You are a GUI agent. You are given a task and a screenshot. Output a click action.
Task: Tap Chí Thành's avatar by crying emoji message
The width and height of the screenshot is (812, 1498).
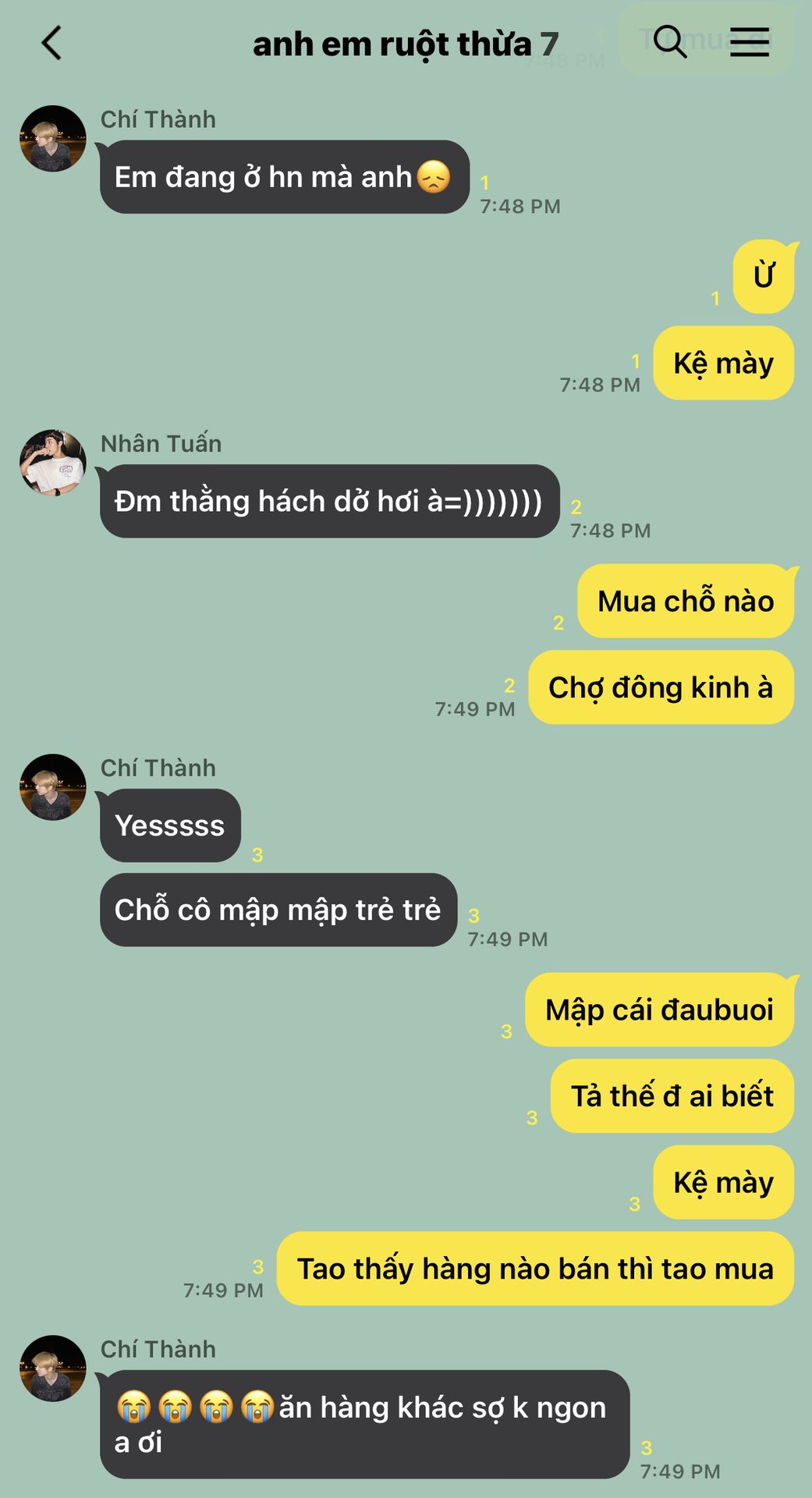tap(53, 1368)
